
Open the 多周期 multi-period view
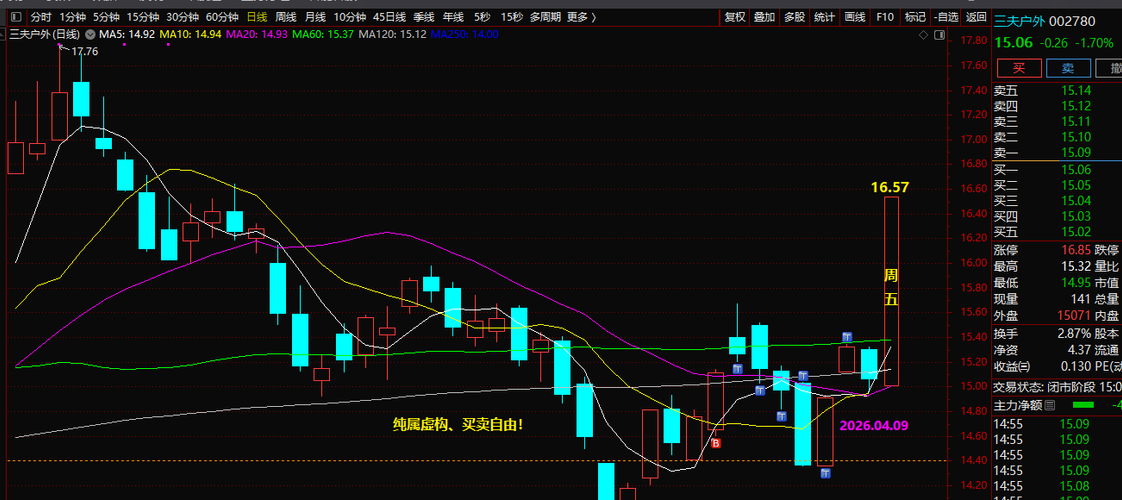(545, 17)
